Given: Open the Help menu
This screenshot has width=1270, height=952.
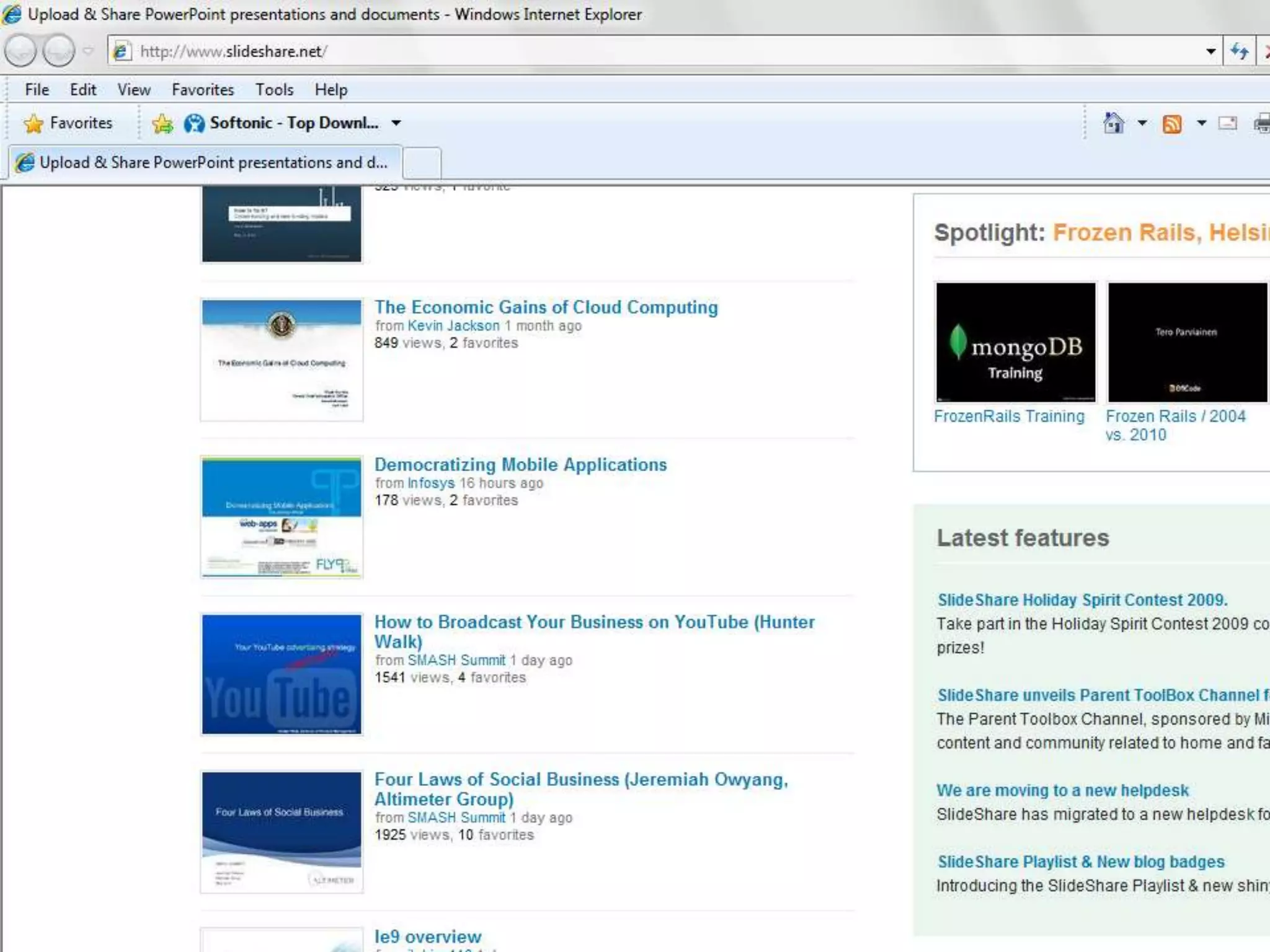Looking at the screenshot, I should [331, 90].
